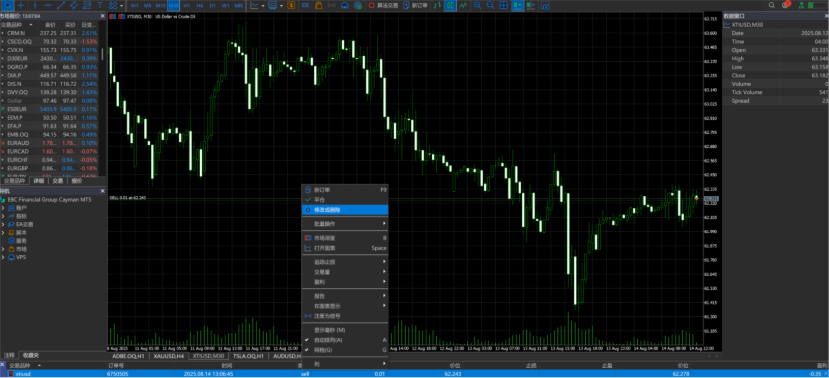Open the chart type dropdown arrow
829x378 pixels.
(263, 5)
